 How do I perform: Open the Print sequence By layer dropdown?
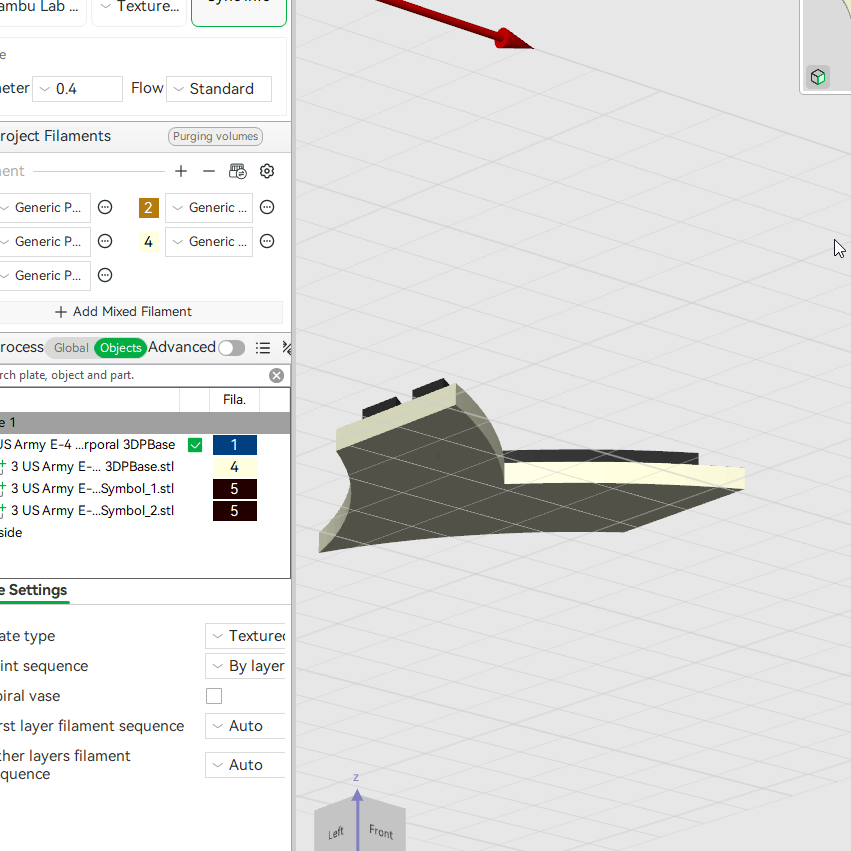tap(245, 666)
